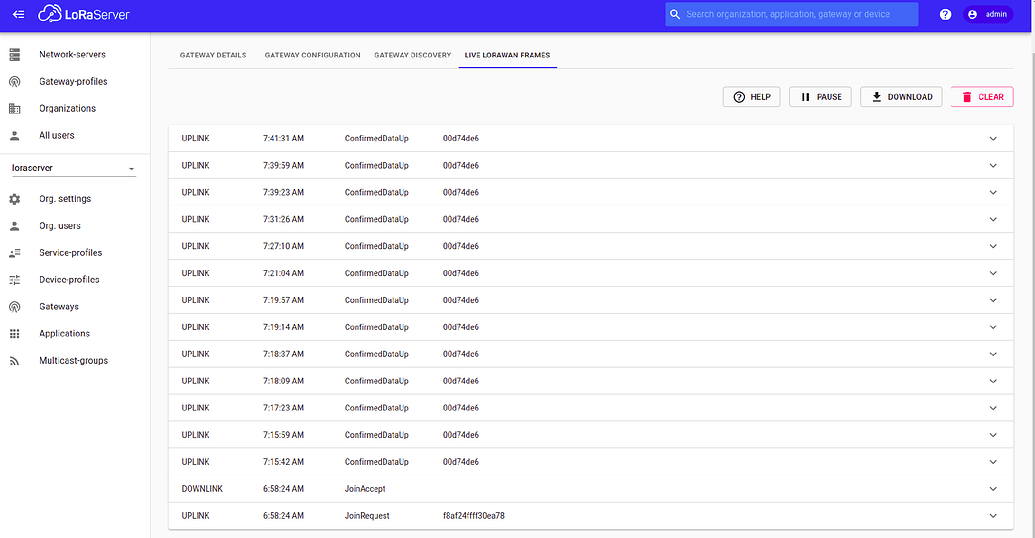Click the DevEUI f8af24fff30ea78
Viewport: 1035px width, 538px height.
473,516
